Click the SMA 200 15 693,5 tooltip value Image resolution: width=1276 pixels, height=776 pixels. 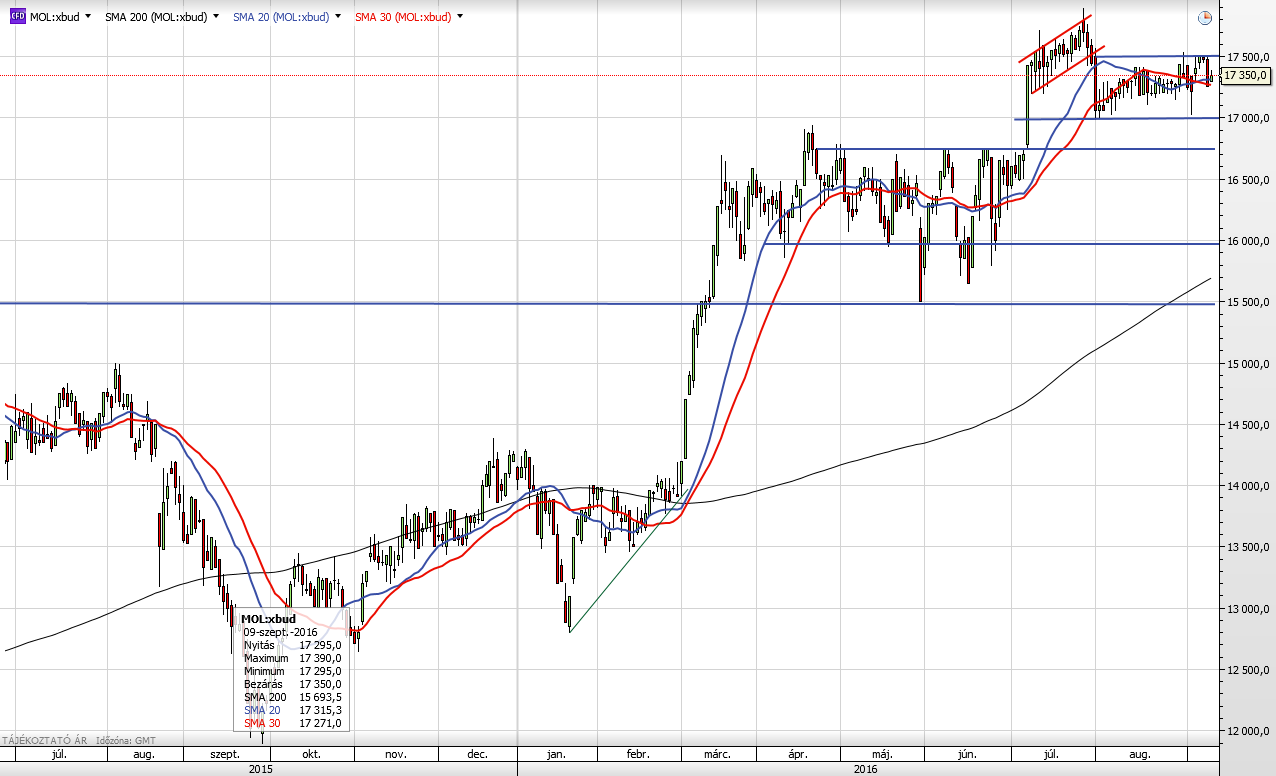pos(320,697)
